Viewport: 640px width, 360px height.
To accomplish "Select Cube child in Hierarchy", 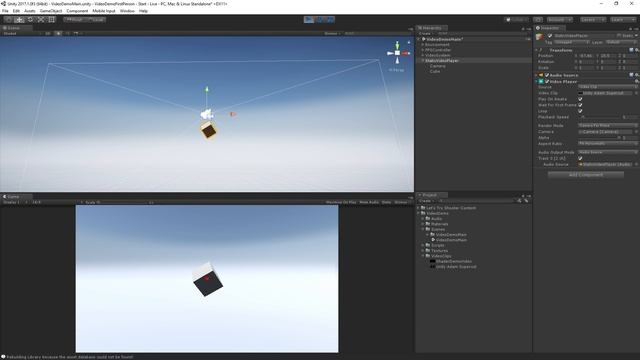I will tap(435, 71).
